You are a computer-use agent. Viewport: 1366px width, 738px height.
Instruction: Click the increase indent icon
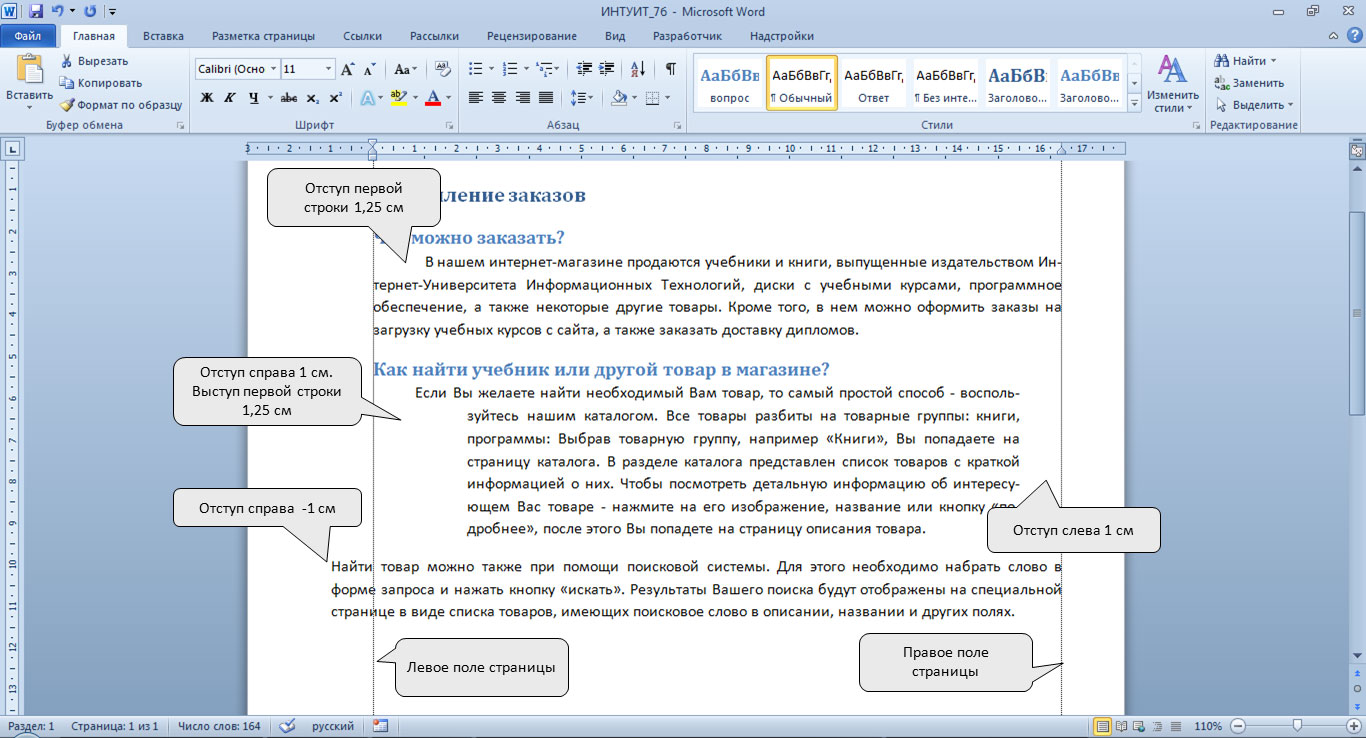tap(606, 69)
